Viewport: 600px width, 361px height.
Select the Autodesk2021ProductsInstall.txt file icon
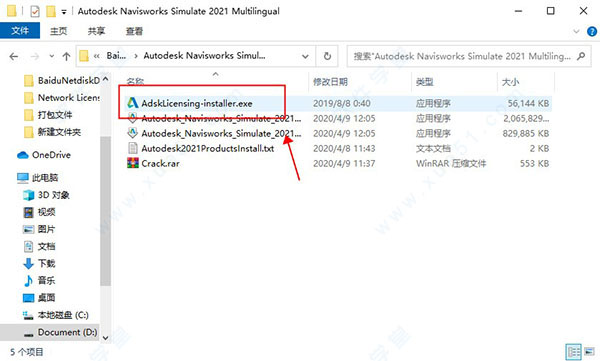click(133, 148)
